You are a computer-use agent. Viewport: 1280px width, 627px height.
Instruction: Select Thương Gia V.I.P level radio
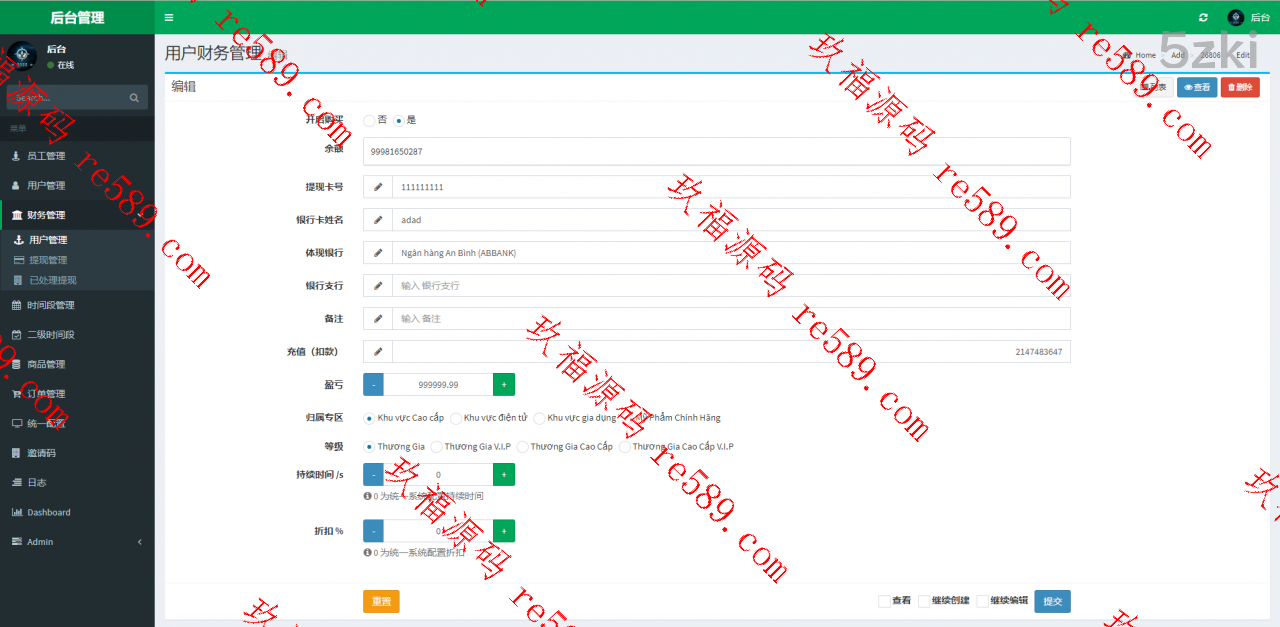437,447
